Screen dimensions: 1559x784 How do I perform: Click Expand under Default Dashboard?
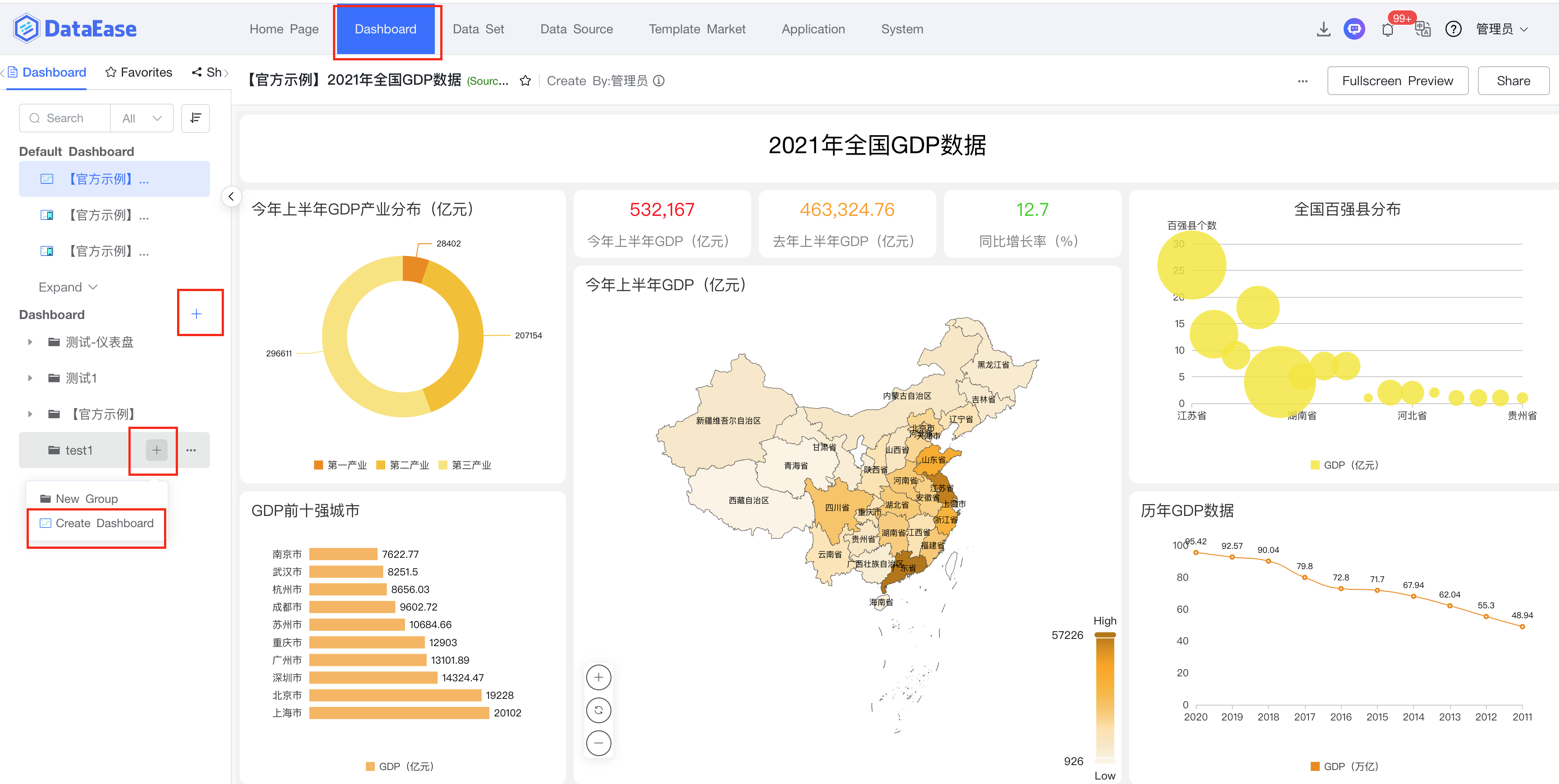(x=67, y=287)
